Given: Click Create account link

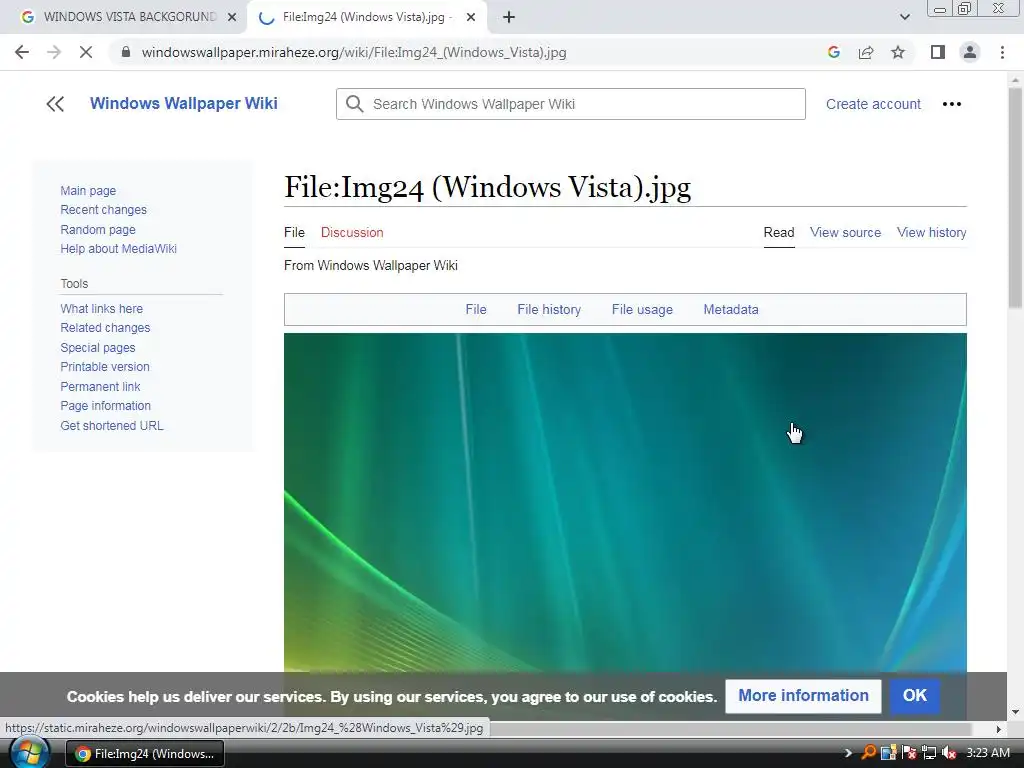Looking at the screenshot, I should pyautogui.click(x=873, y=104).
